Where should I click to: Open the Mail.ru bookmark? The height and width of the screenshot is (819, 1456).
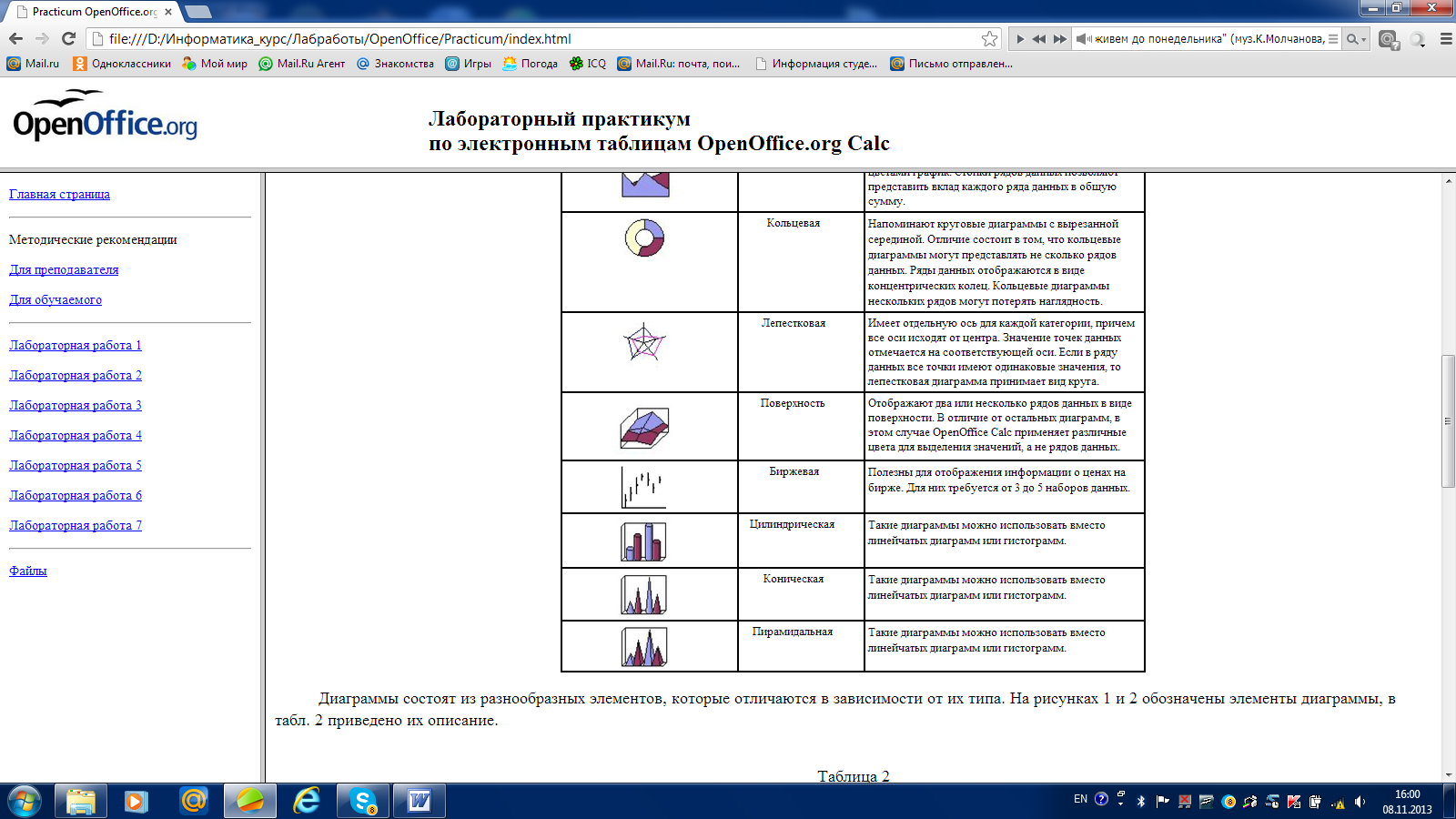click(34, 64)
